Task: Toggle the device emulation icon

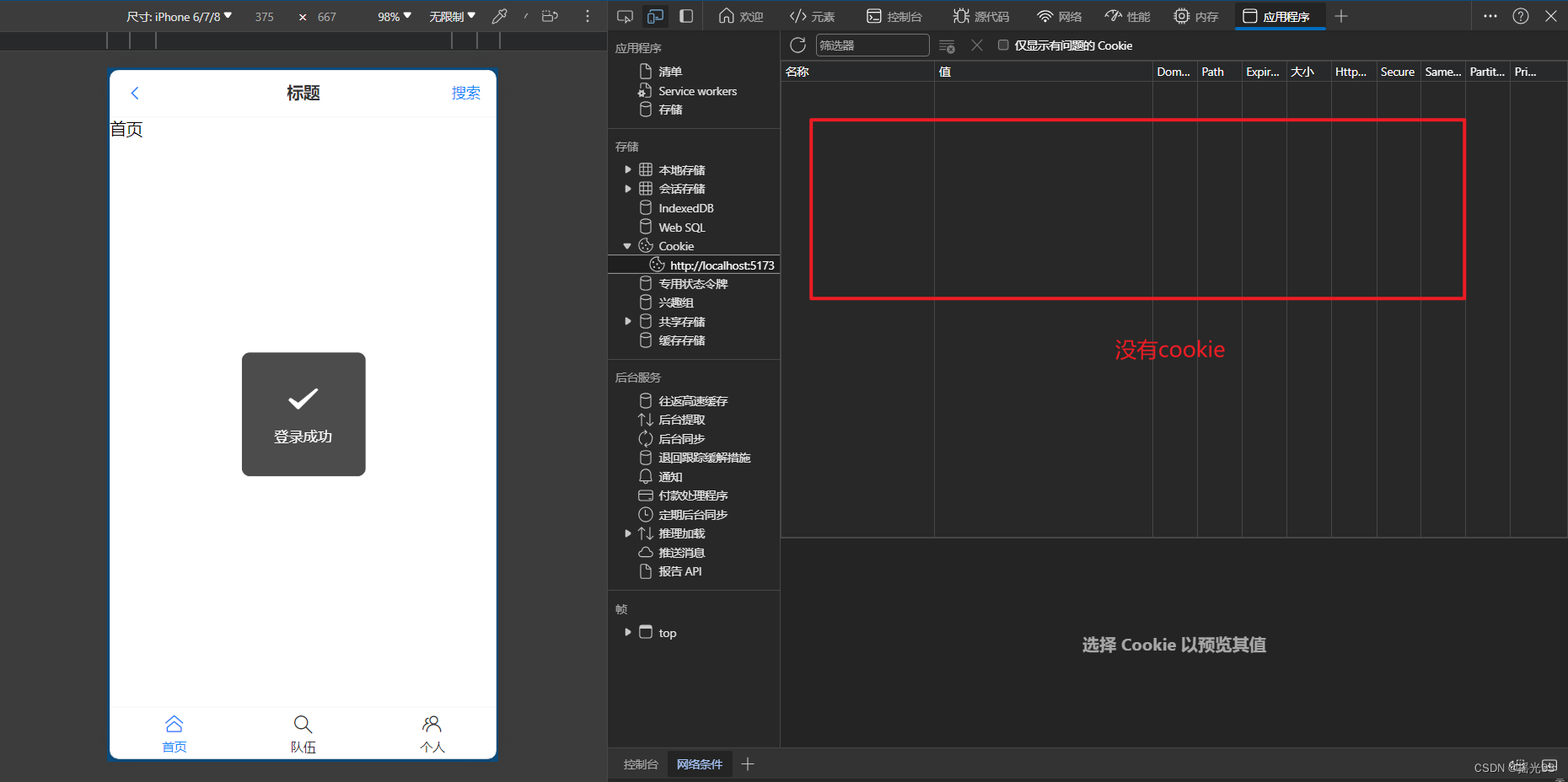Action: click(655, 16)
